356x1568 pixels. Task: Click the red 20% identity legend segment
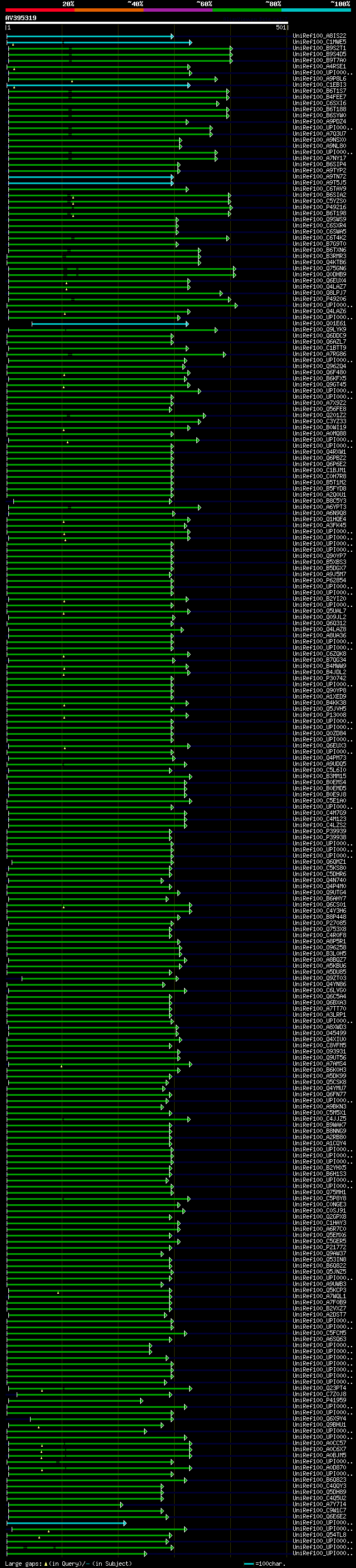tap(39, 10)
